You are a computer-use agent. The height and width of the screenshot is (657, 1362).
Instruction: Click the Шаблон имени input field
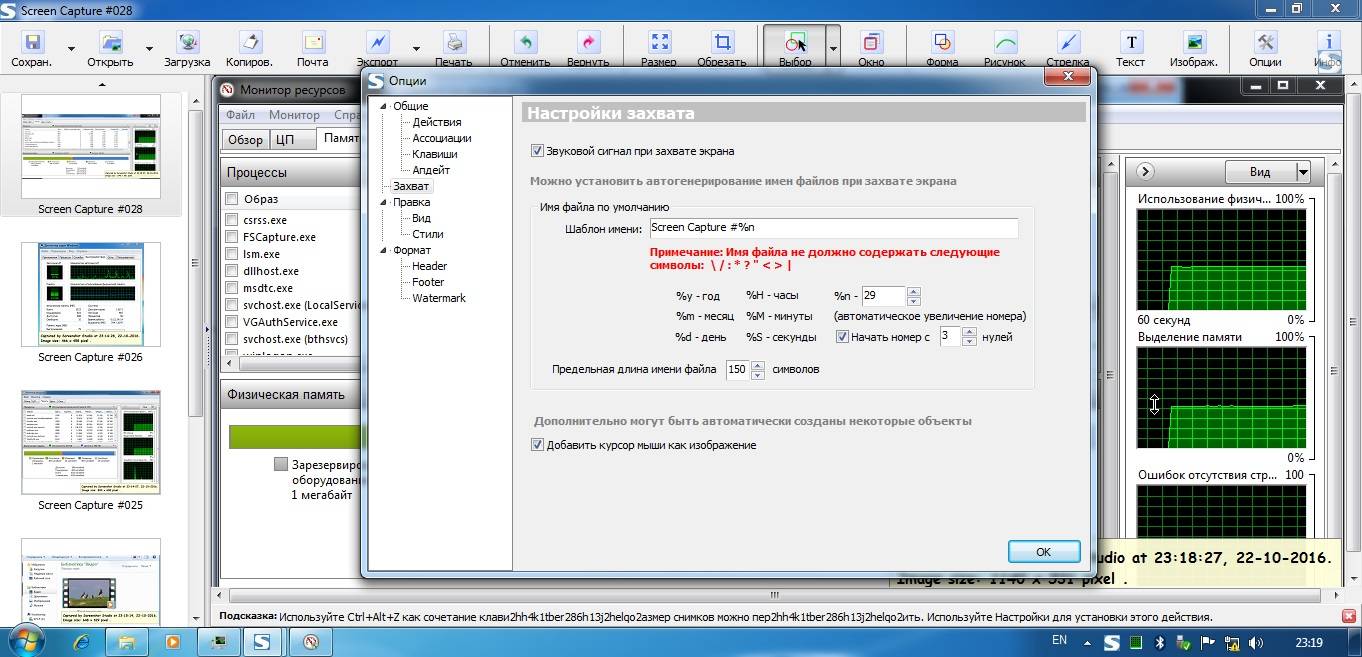pos(833,228)
